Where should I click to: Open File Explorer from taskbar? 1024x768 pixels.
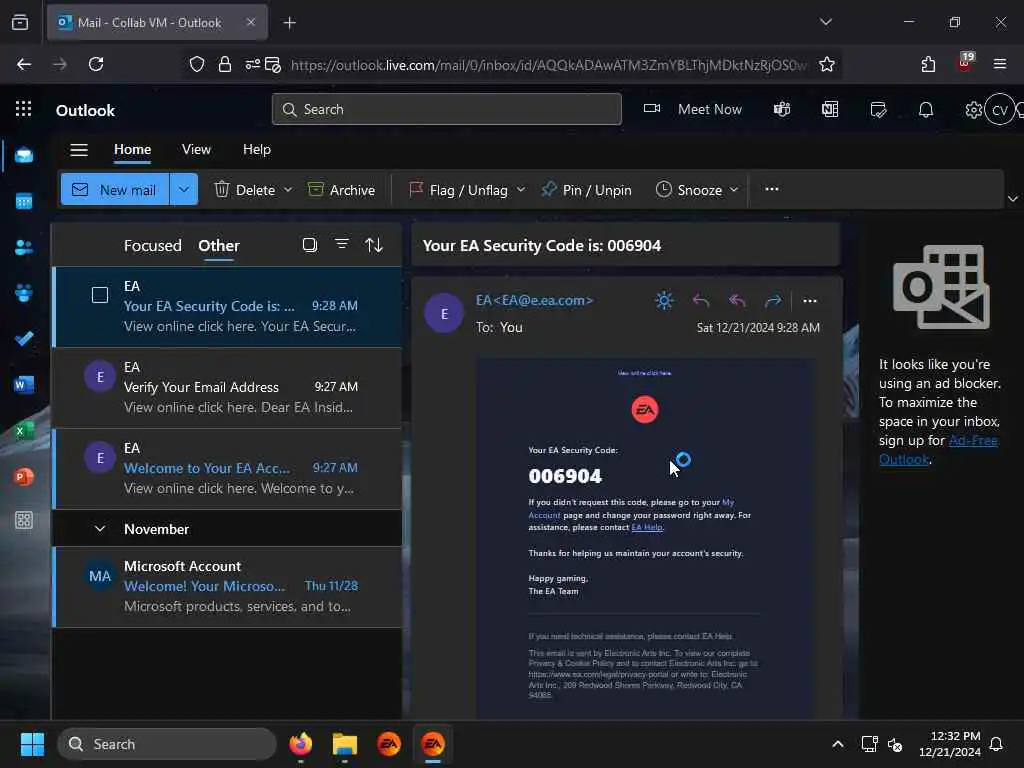pos(345,744)
